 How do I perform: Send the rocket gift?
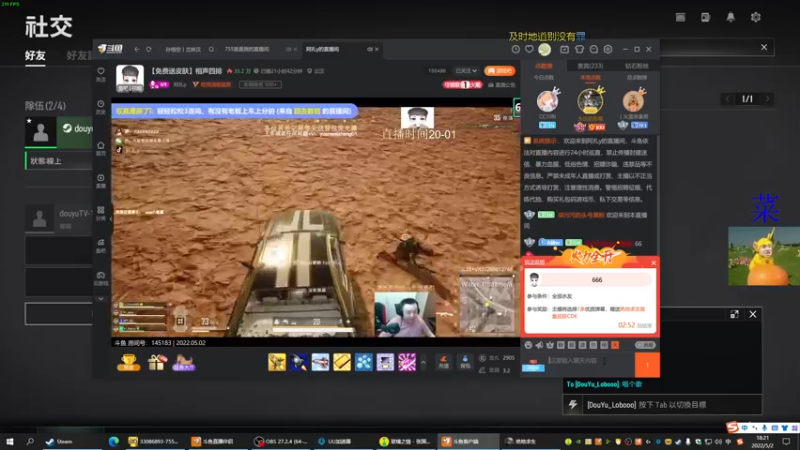[298, 362]
